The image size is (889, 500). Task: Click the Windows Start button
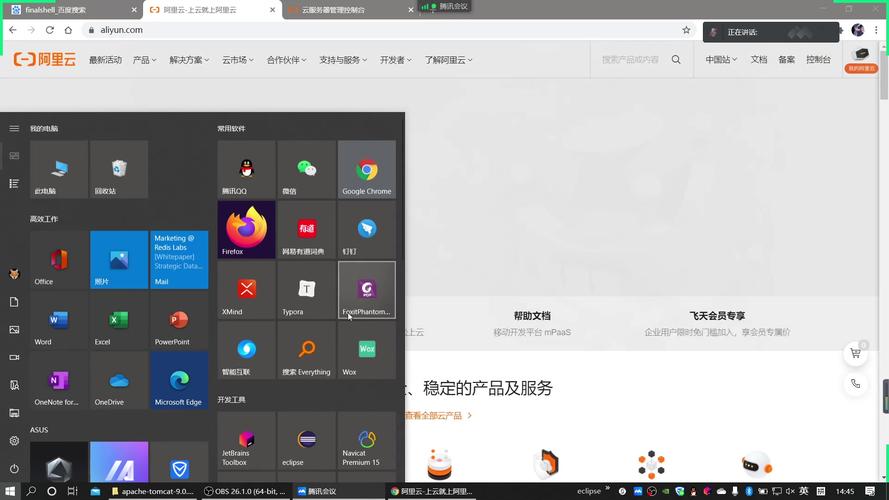10,491
